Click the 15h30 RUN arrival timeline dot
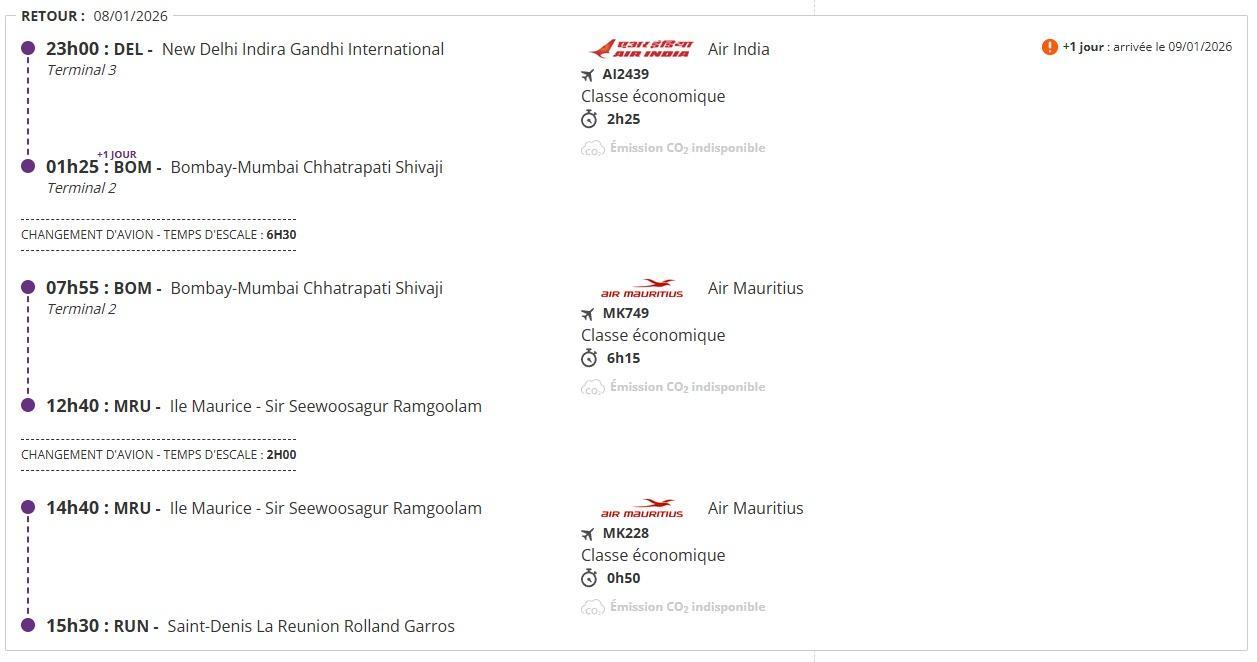1257x662 pixels. click(x=28, y=625)
